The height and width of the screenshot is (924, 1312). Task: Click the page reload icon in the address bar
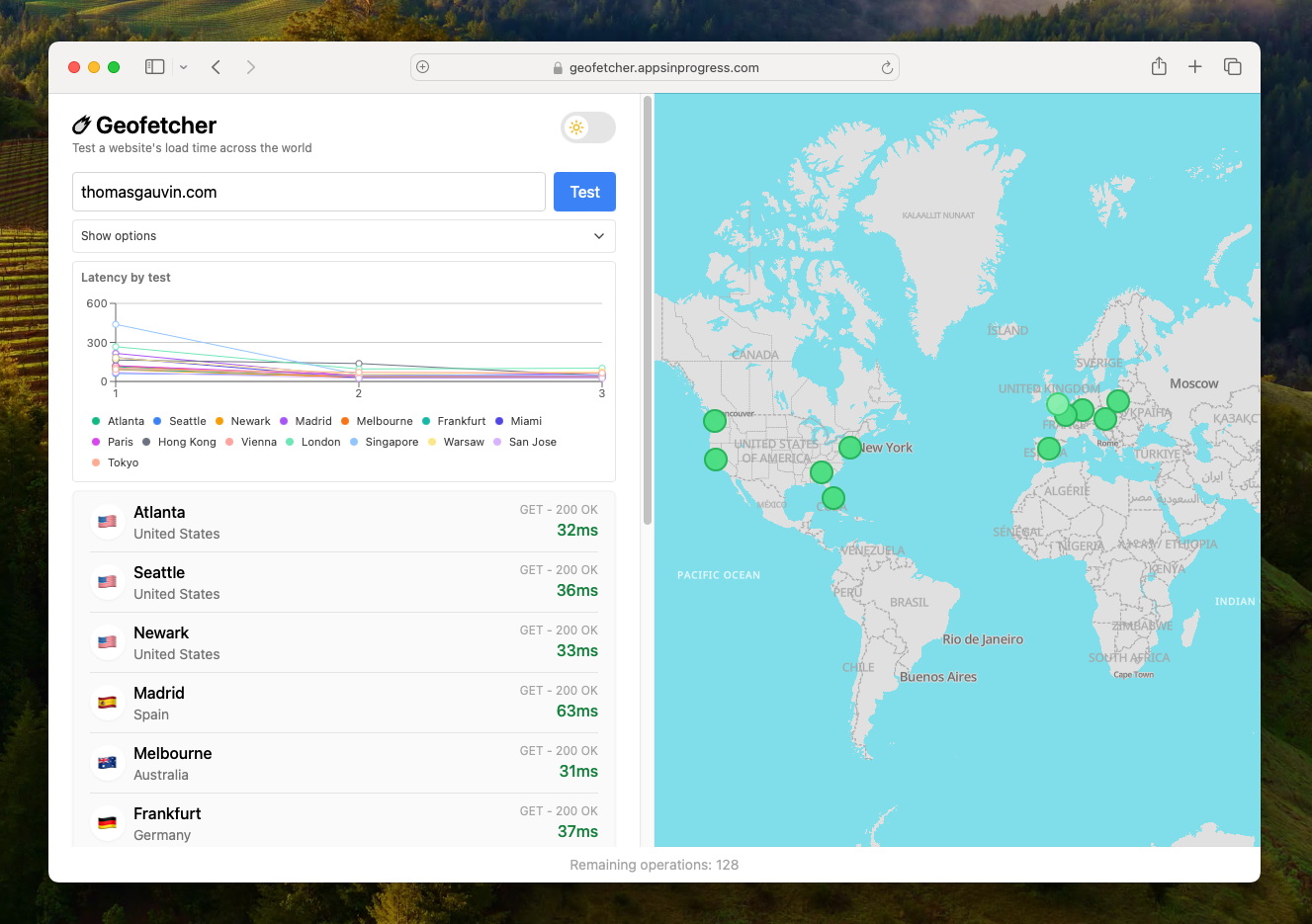pyautogui.click(x=887, y=67)
